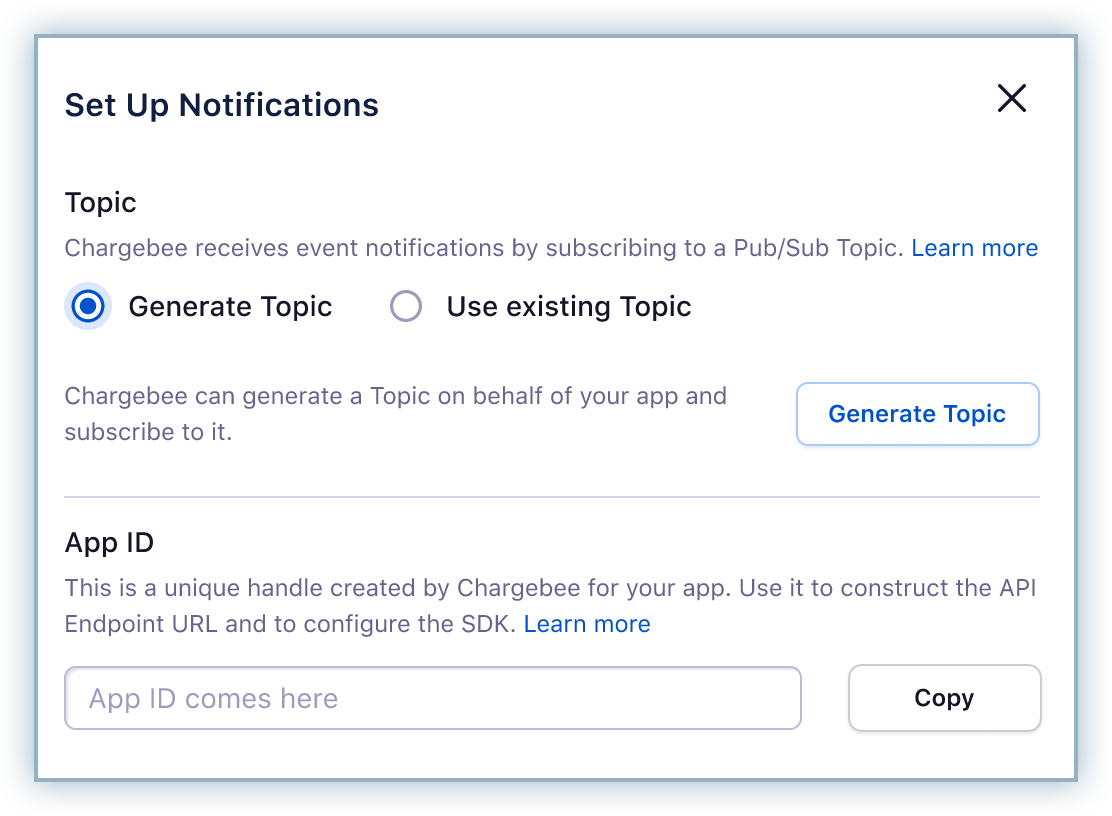Select the Use existing Topic radio button
Viewport: 1112px width, 816px height.
point(406,306)
